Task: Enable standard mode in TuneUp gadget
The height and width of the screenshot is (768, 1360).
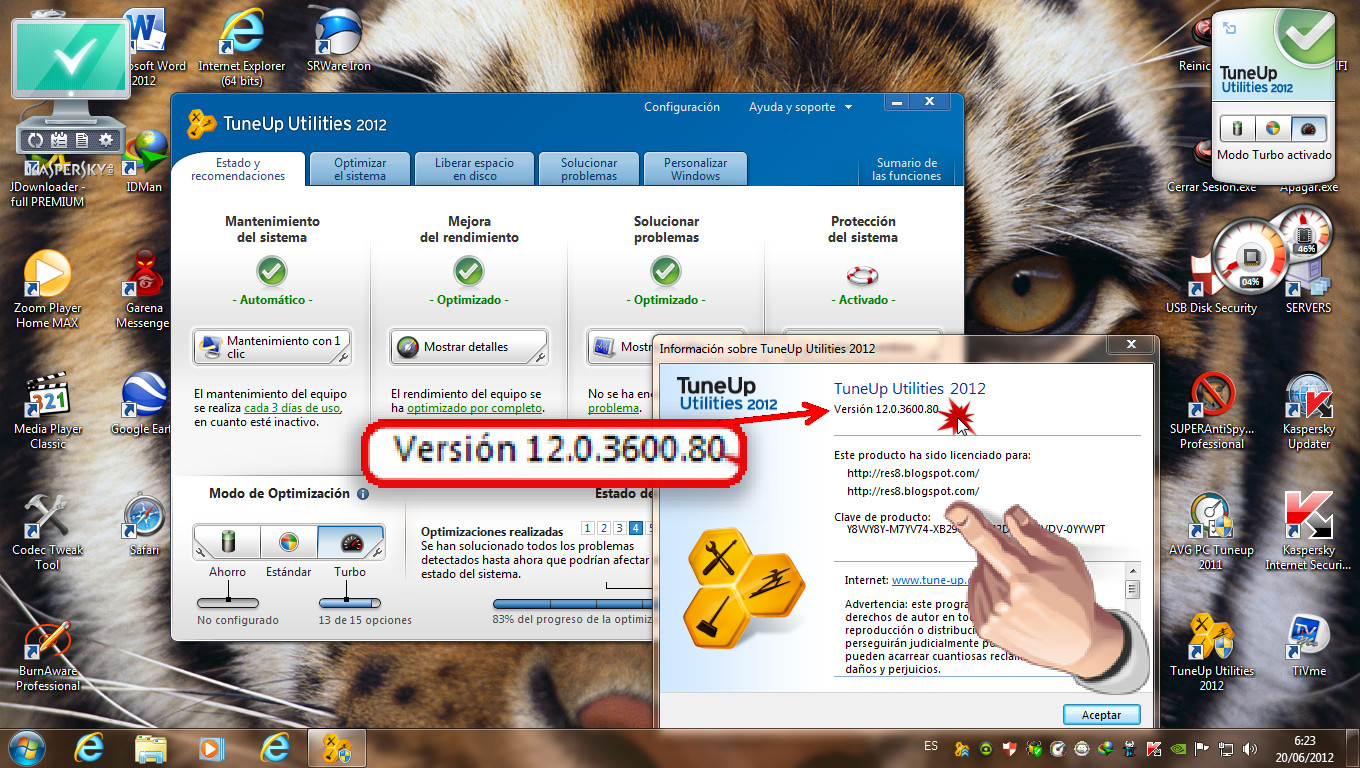Action: pyautogui.click(x=1273, y=129)
